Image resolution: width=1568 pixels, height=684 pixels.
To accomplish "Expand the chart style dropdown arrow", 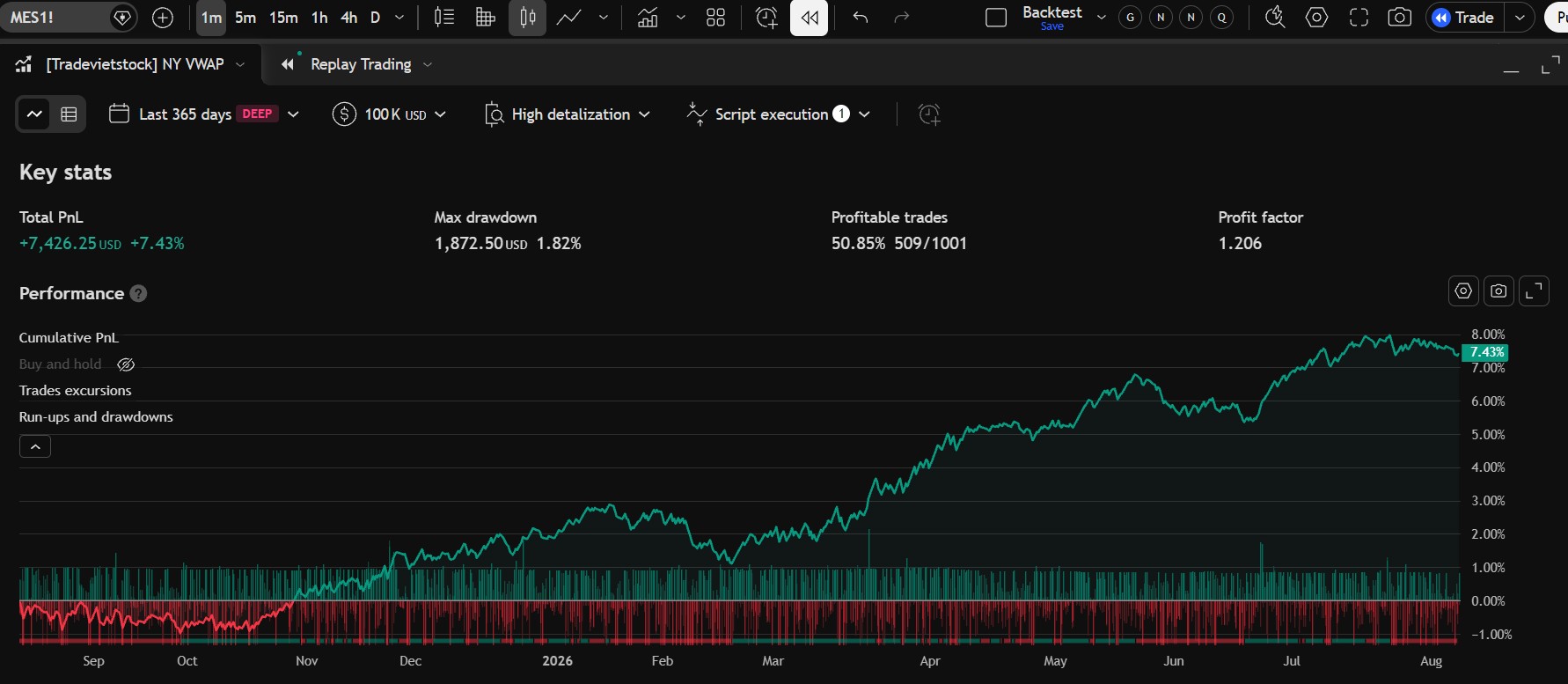I will point(604,18).
